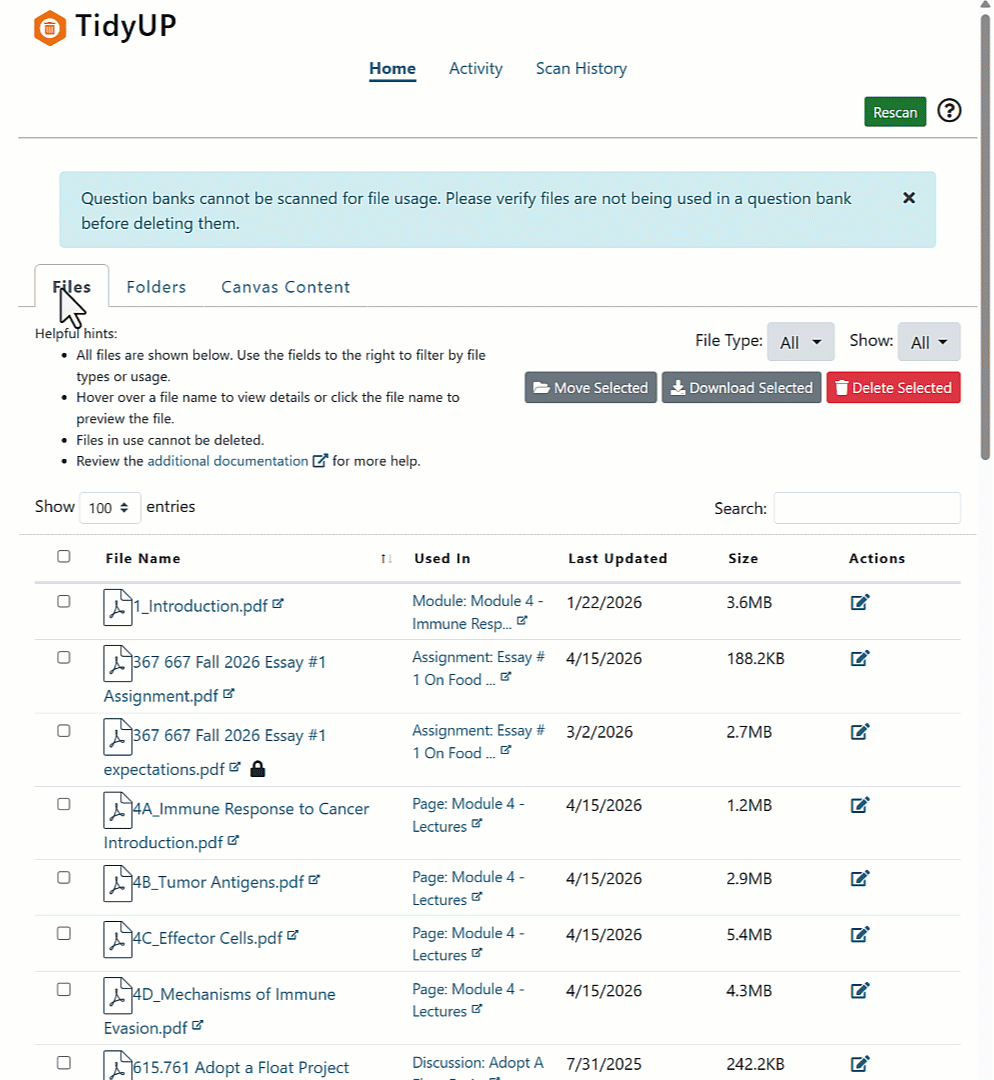Click external link icon next to 4C_Effector Cells.pdf
Screen dimensions: 994x1080
coord(293,935)
